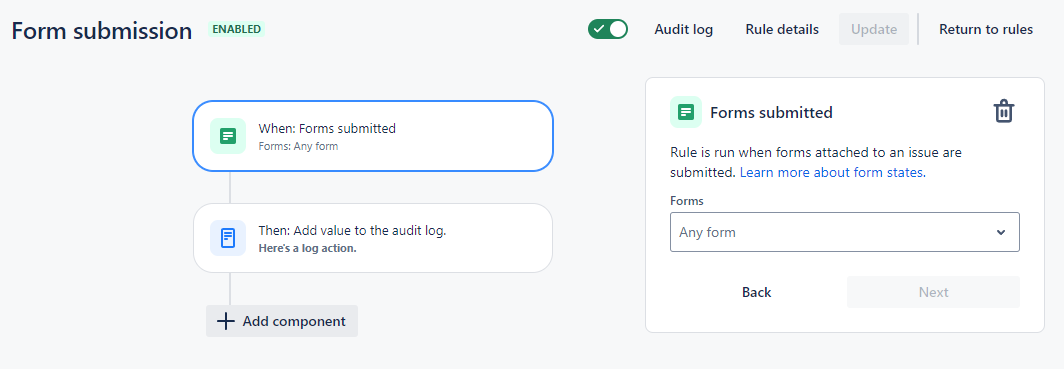The height and width of the screenshot is (369, 1064).
Task: Click the green Forms submitted trigger icon
Action: [x=227, y=136]
